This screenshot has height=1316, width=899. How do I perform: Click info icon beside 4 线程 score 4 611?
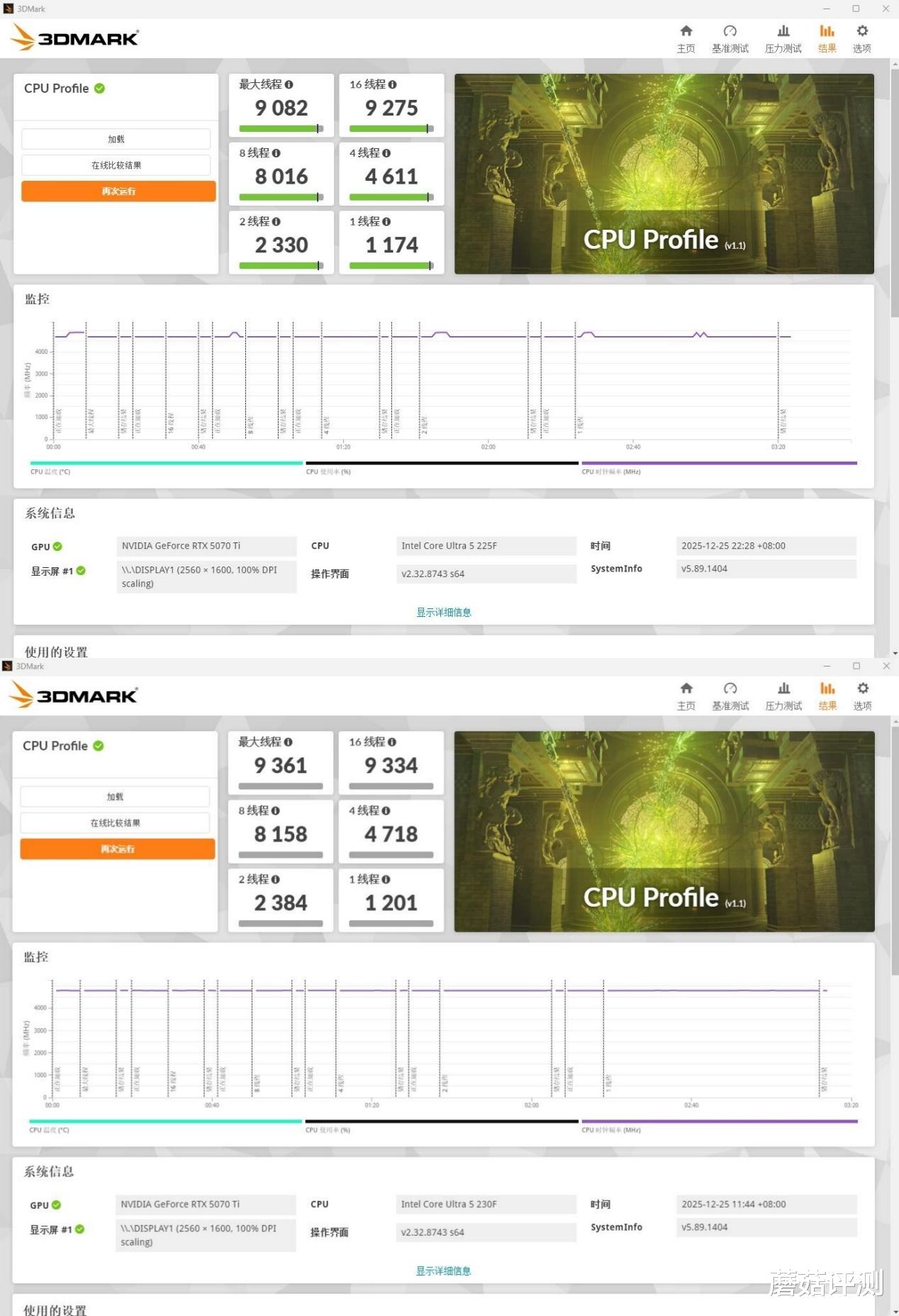386,153
